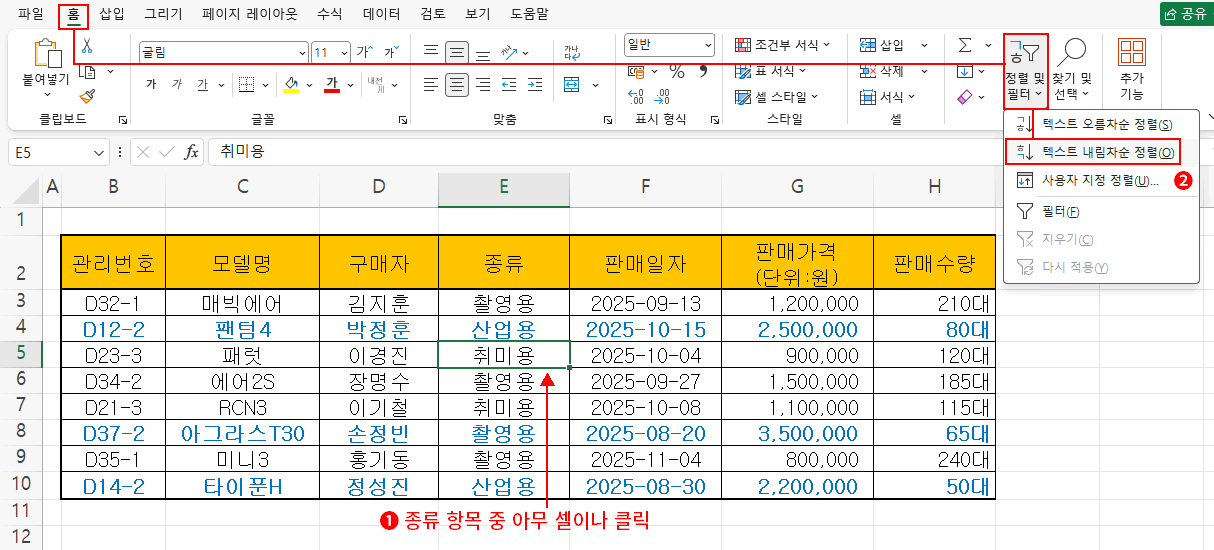Open borders dropdown arrow
1214x550 pixels.
[x=265, y=84]
